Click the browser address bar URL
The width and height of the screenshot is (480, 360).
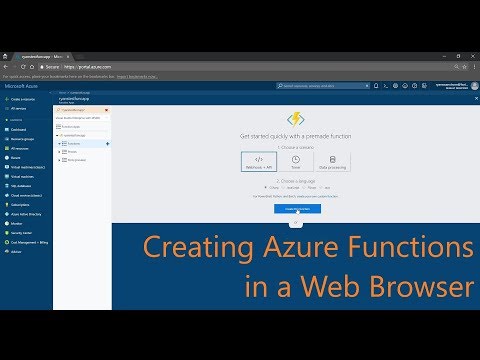tap(88, 67)
